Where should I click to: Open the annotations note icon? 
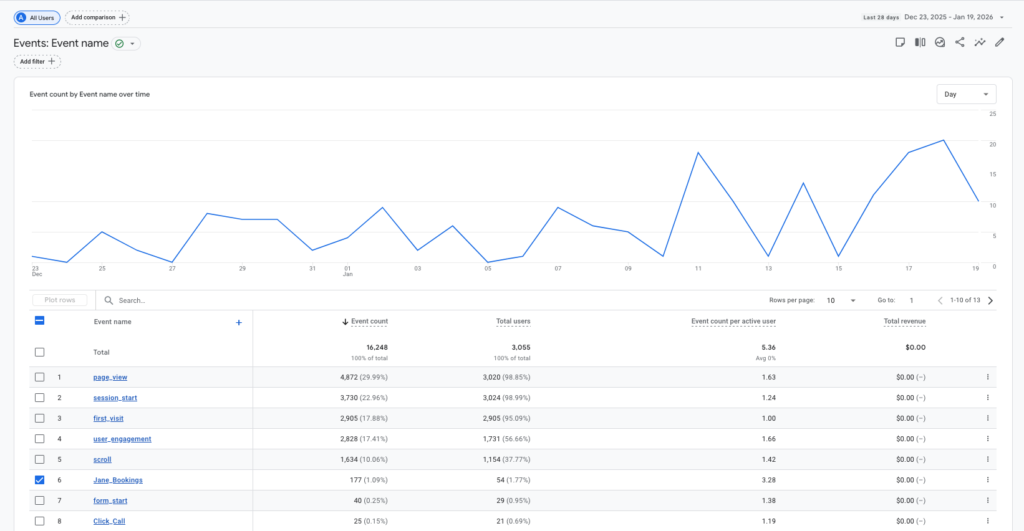coord(900,43)
